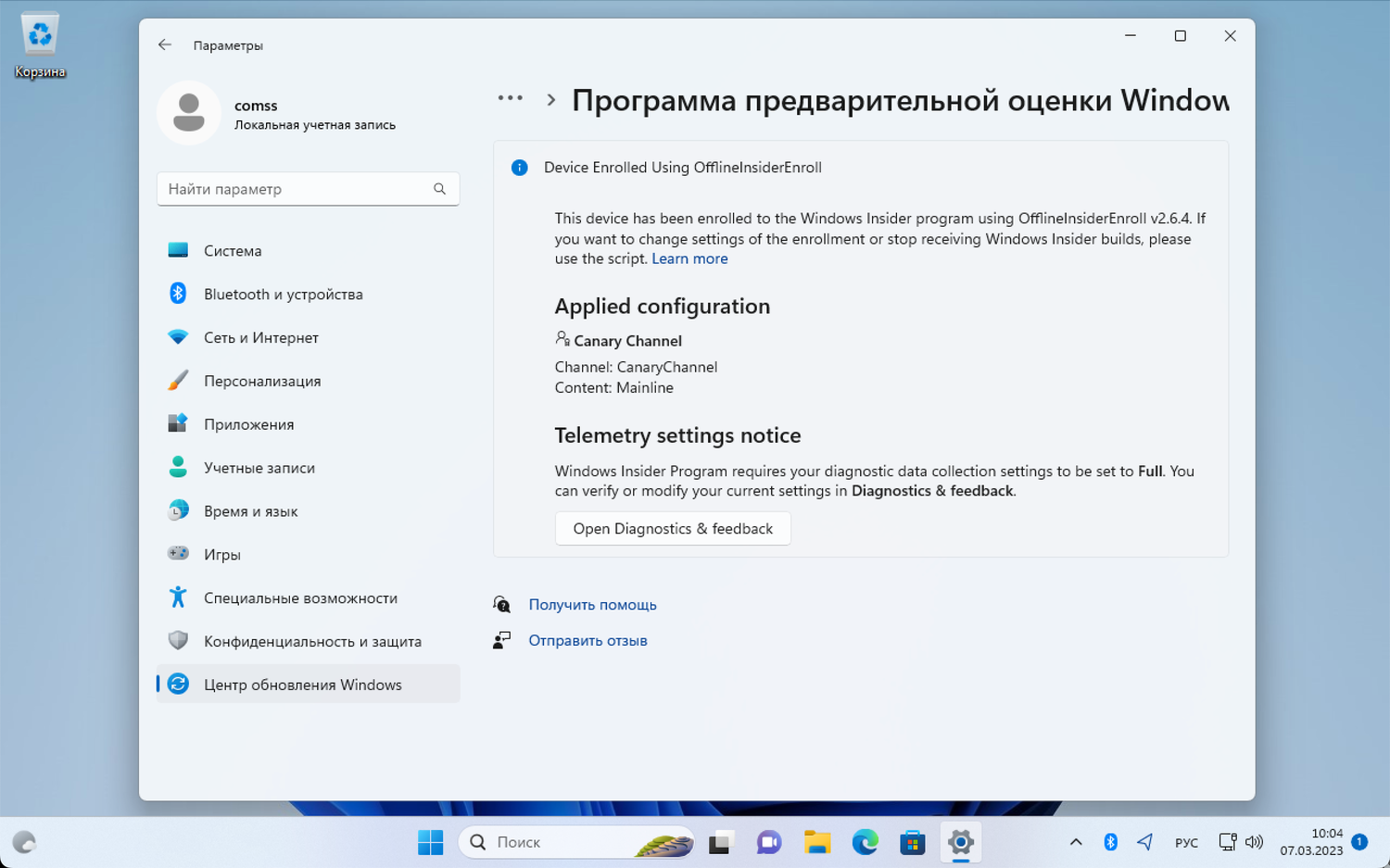
Task: Show hidden tray icons with the chevron
Action: point(1076,842)
